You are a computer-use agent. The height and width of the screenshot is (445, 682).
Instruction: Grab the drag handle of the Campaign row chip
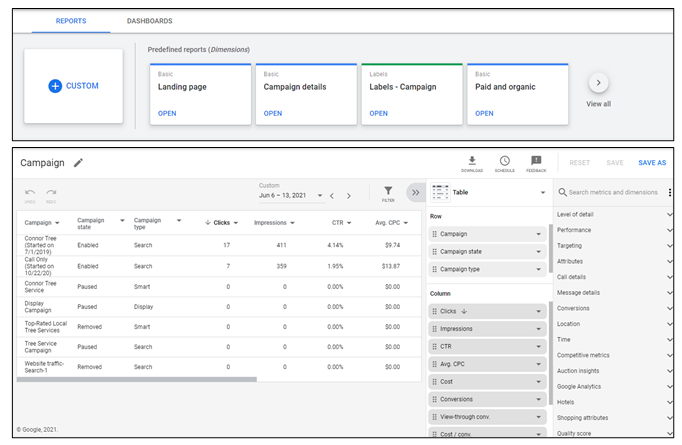tap(434, 234)
